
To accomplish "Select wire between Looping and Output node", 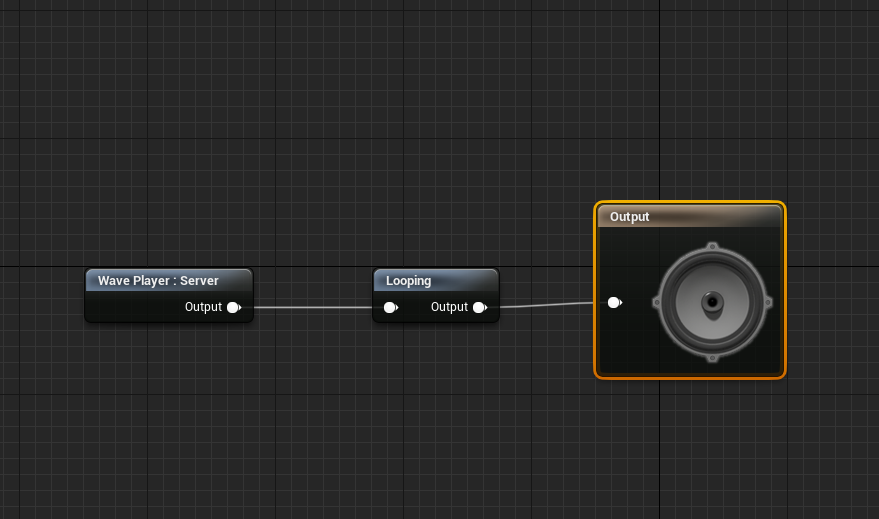I will click(x=545, y=304).
